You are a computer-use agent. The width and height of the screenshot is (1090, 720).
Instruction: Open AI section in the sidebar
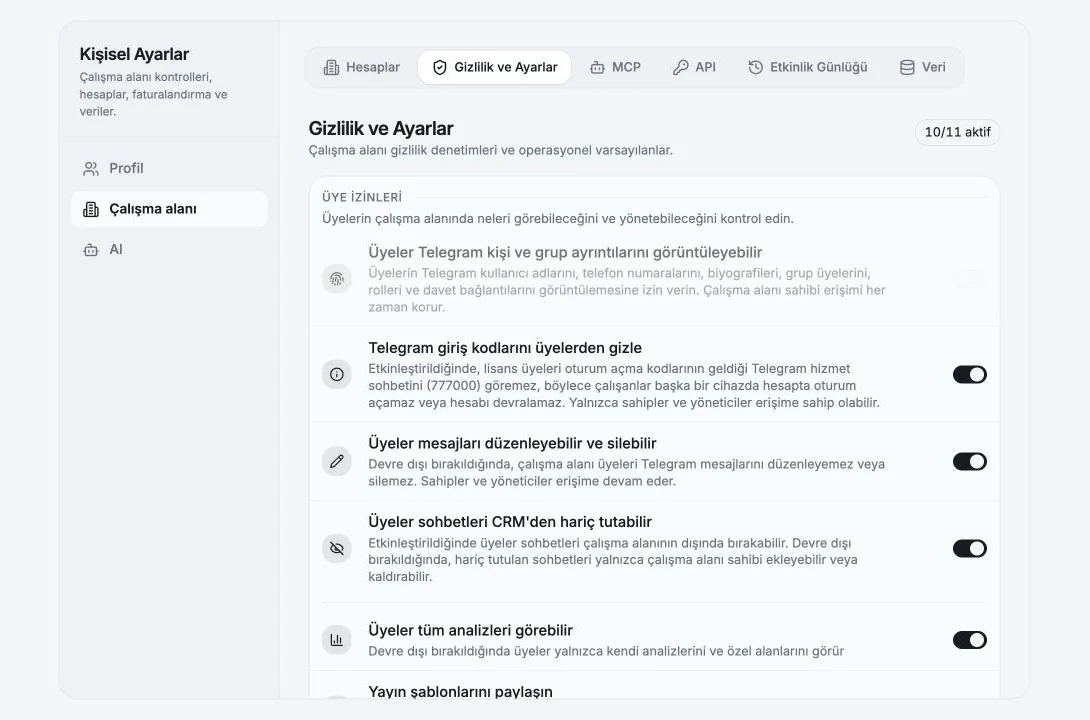point(169,249)
